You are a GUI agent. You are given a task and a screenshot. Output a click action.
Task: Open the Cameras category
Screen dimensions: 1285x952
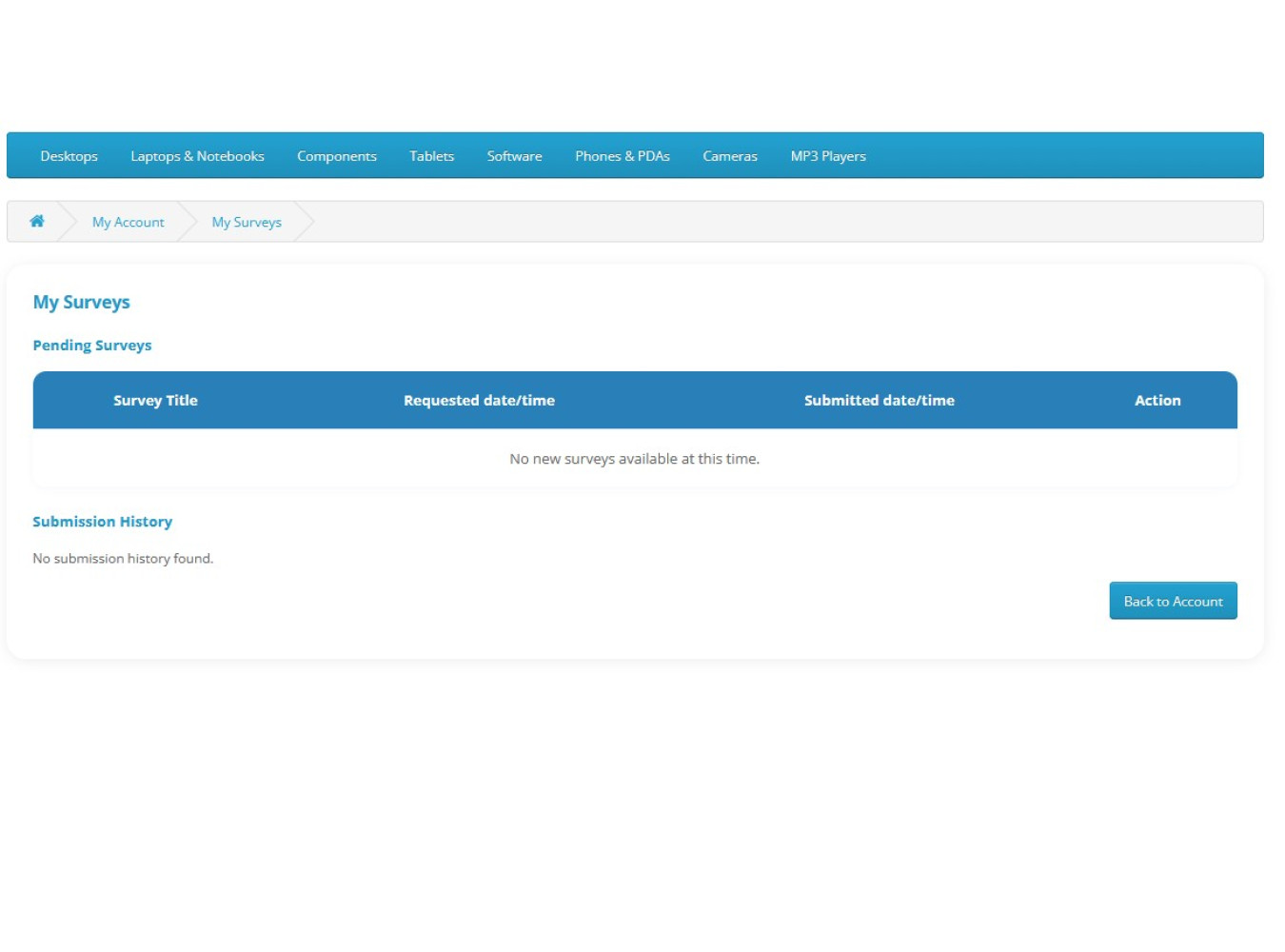click(x=729, y=156)
